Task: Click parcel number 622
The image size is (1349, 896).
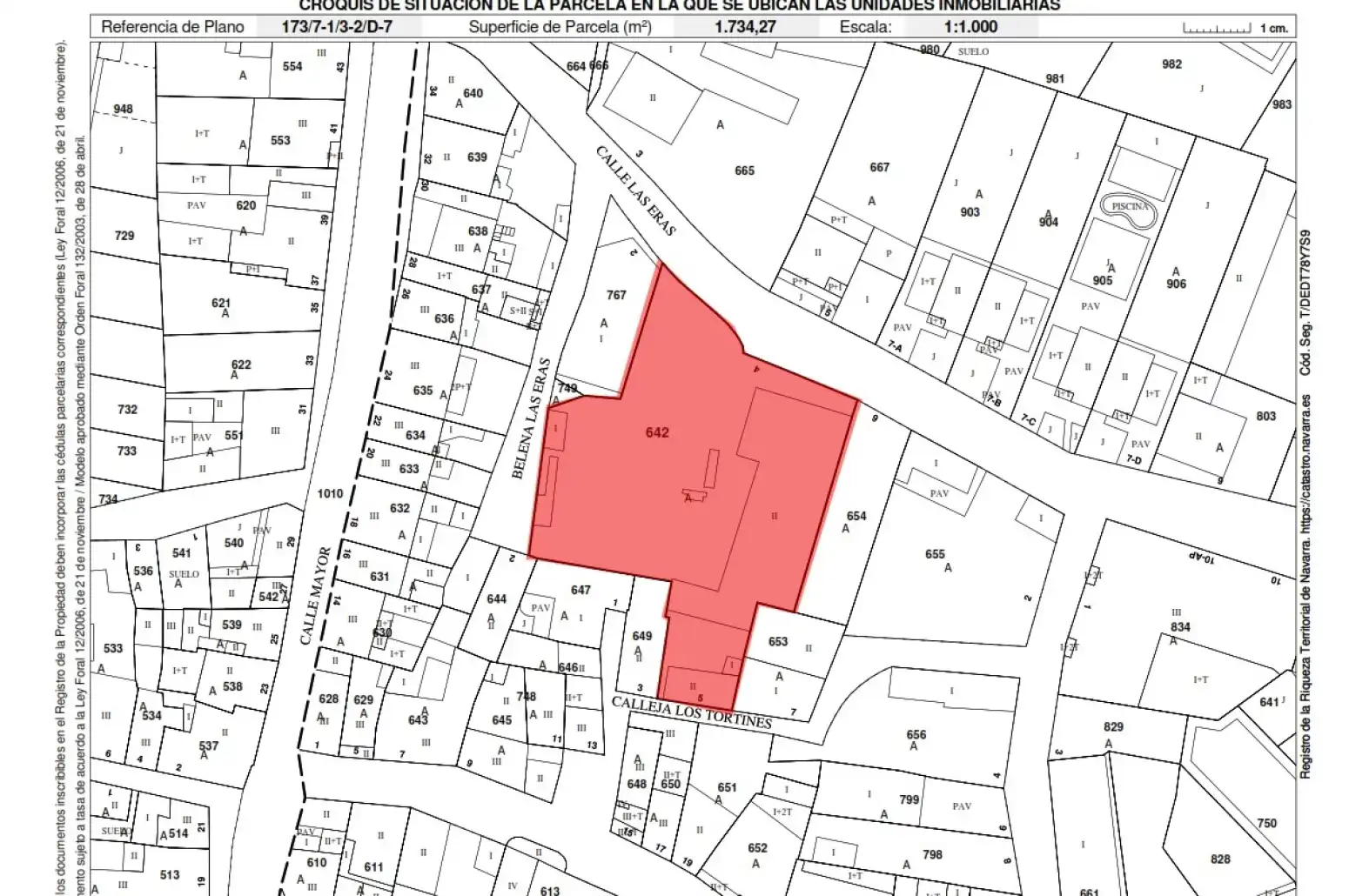Action: click(x=241, y=364)
